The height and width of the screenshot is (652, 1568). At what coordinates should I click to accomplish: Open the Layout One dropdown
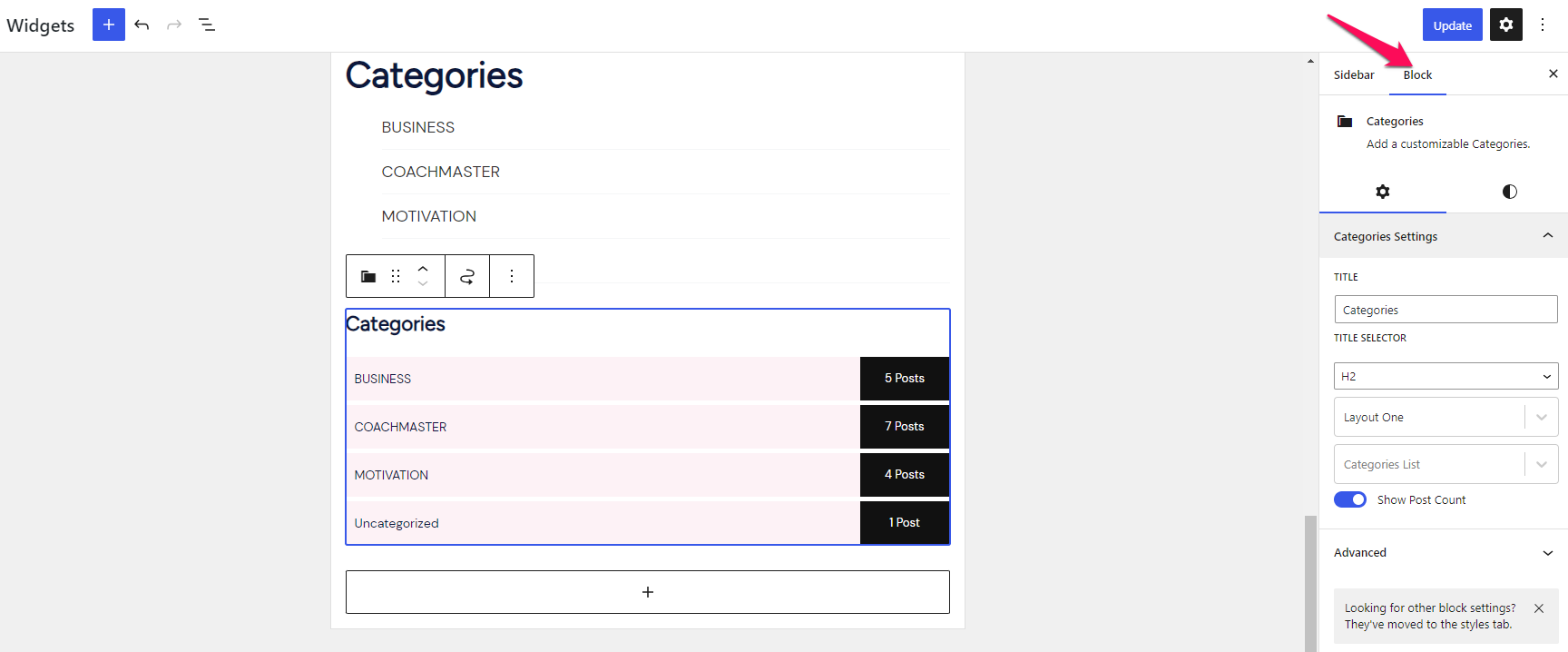(1445, 416)
